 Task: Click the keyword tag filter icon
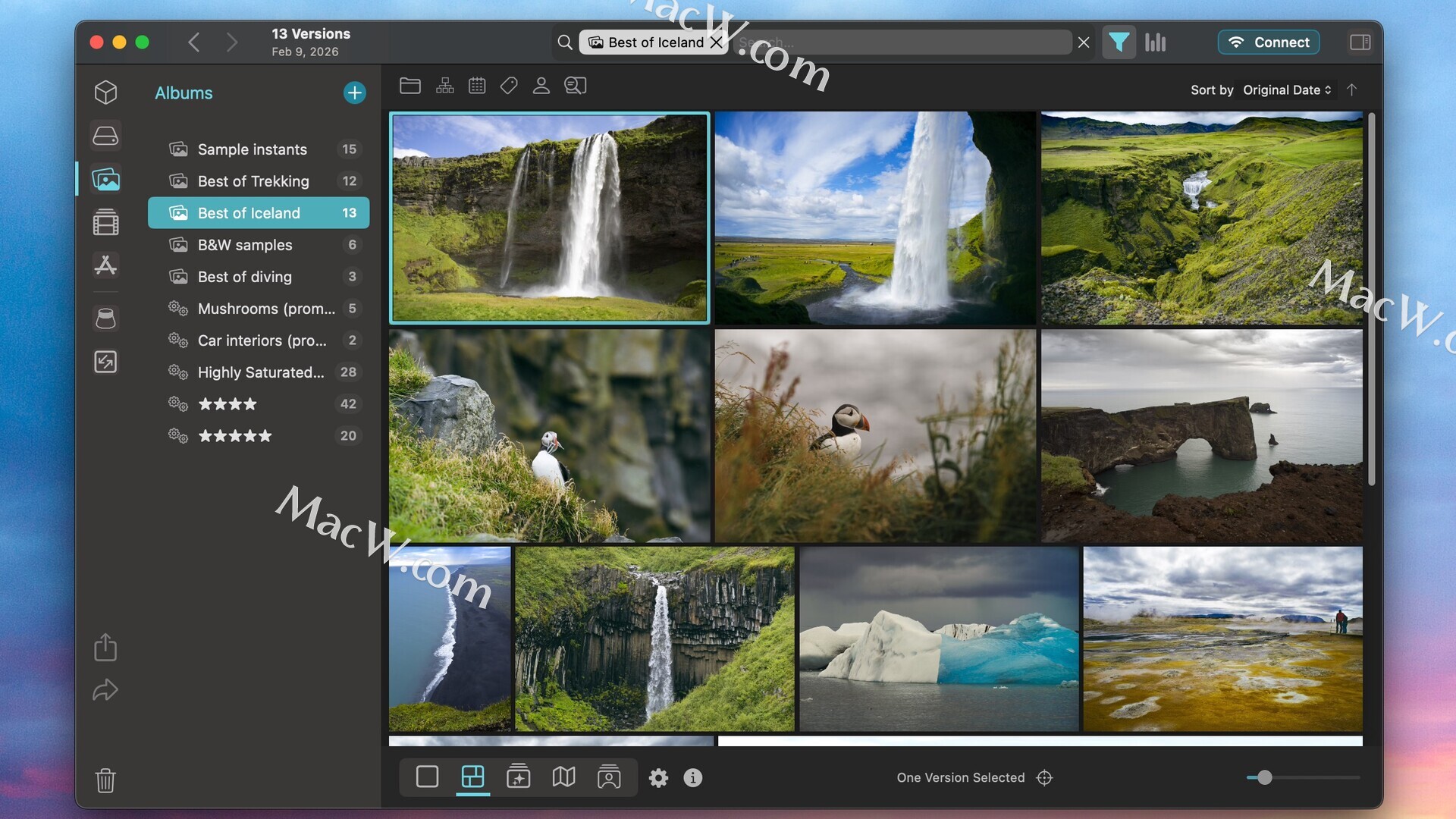509,86
